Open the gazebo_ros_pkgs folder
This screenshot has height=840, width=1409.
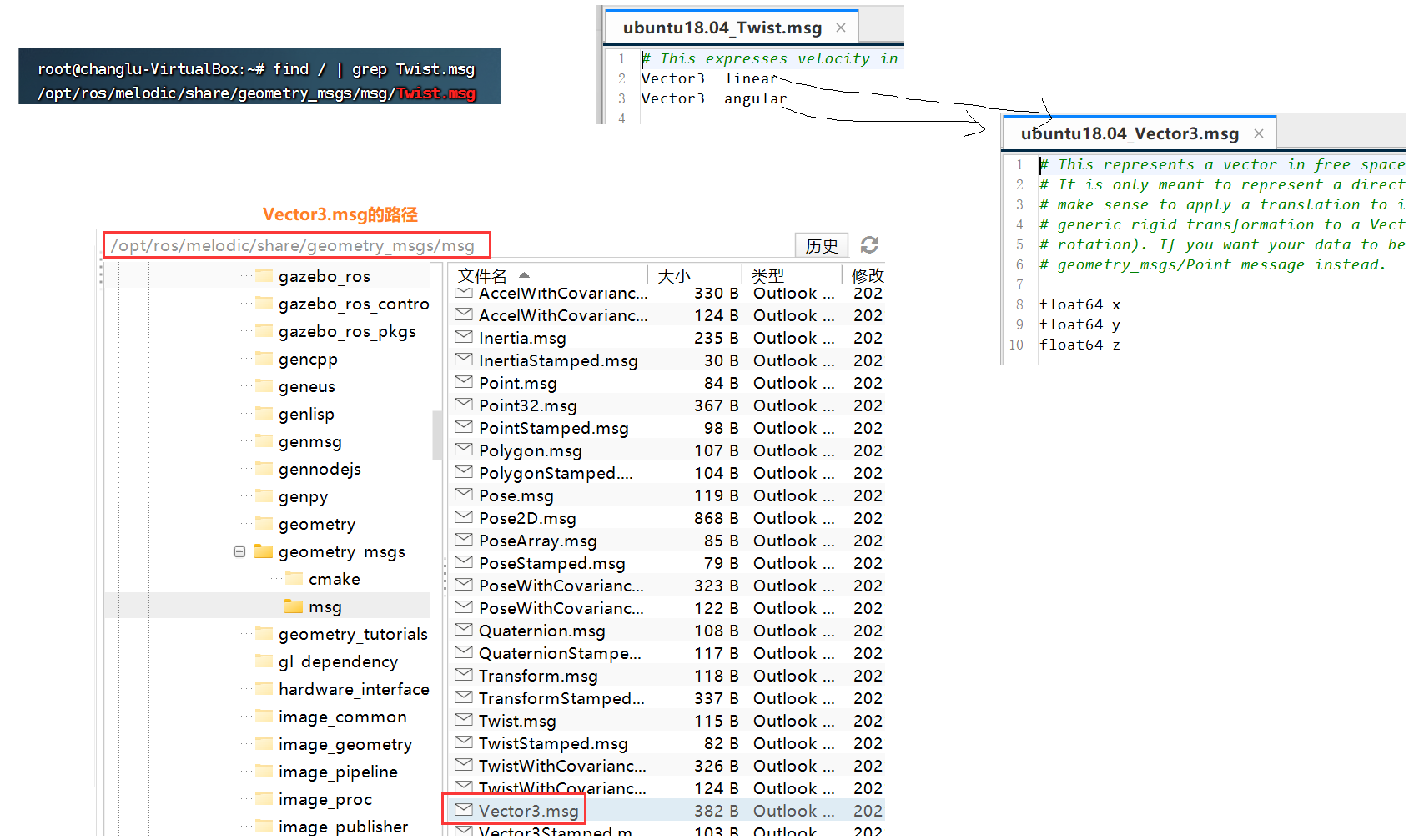pyautogui.click(x=346, y=331)
